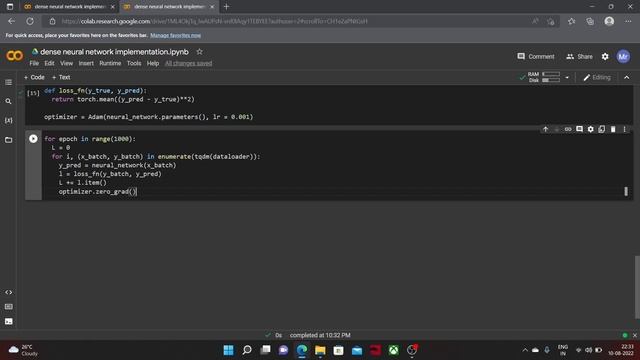Open the Tools menu
Viewport: 640px width, 360px height.
pos(134,63)
